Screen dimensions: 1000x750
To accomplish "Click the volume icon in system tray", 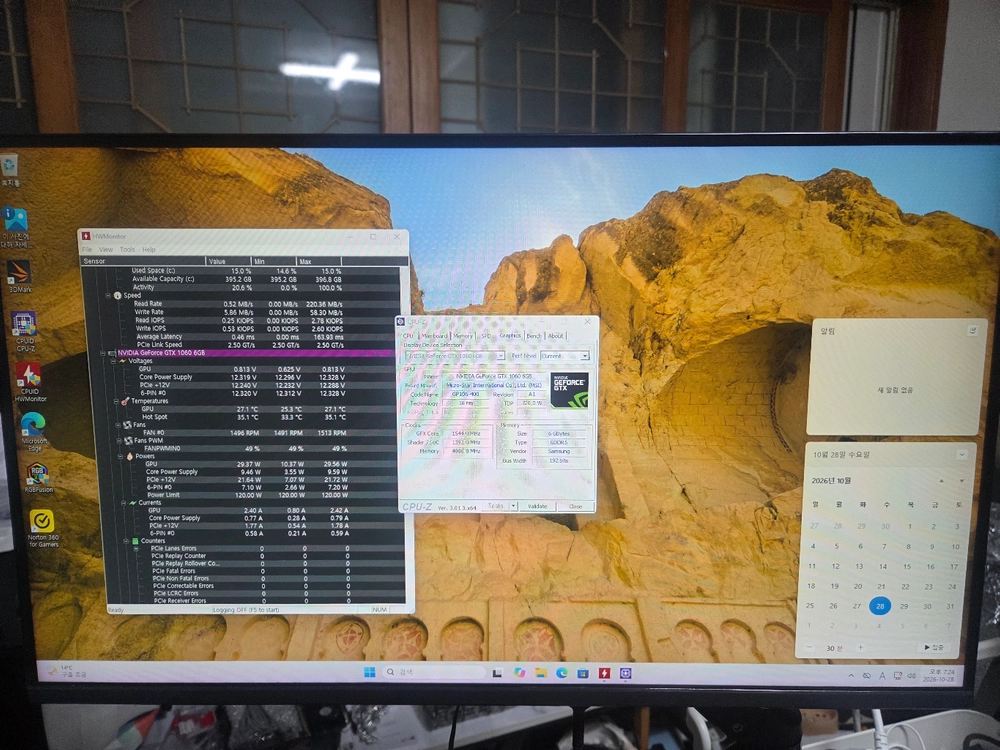I will tap(912, 675).
